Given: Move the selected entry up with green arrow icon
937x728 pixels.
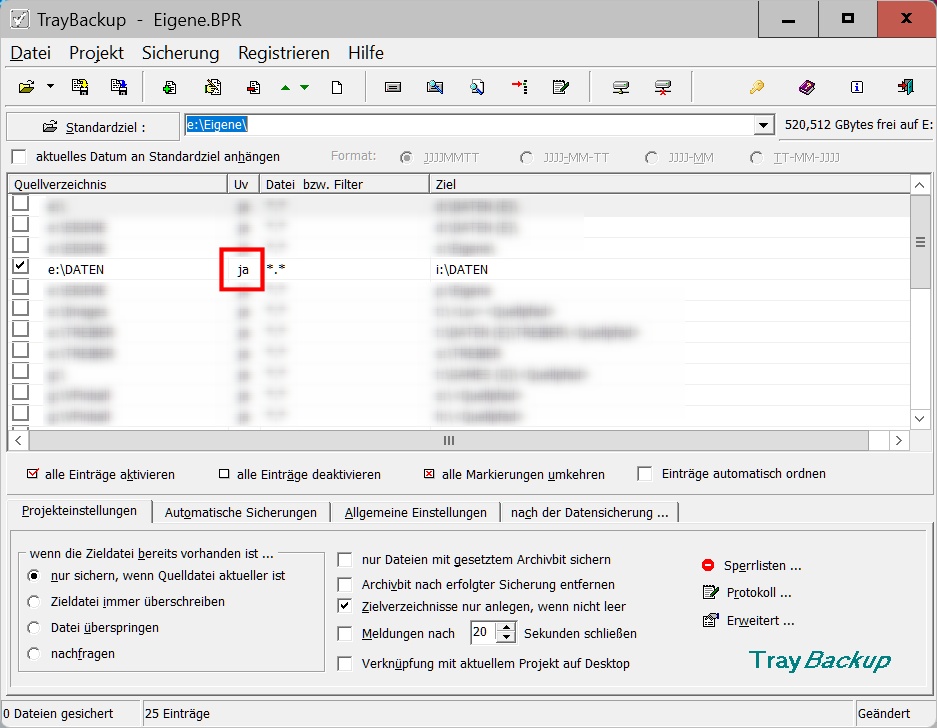Looking at the screenshot, I should tap(283, 87).
